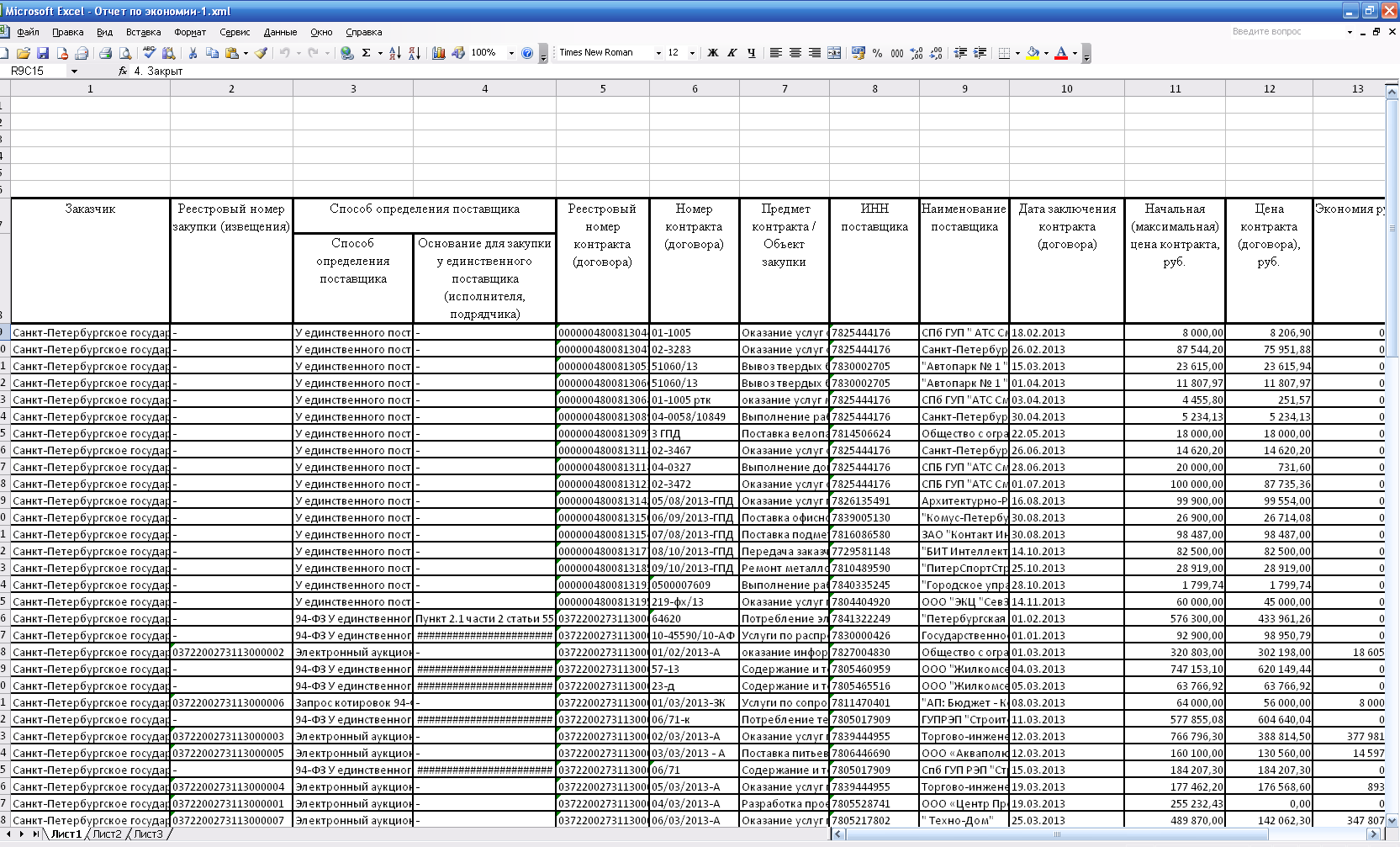Screen dimensions: 1400x847
Task: Open the Times New Roman font dropdown
Action: click(x=658, y=53)
